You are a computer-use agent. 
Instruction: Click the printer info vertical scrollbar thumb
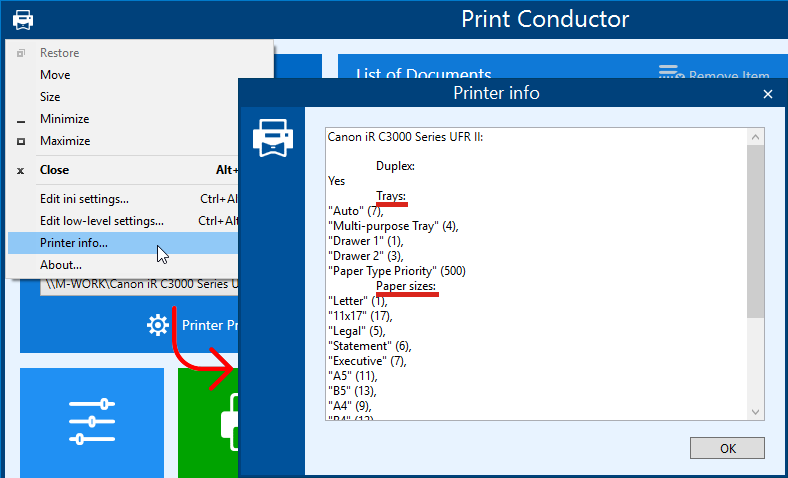pos(756,230)
